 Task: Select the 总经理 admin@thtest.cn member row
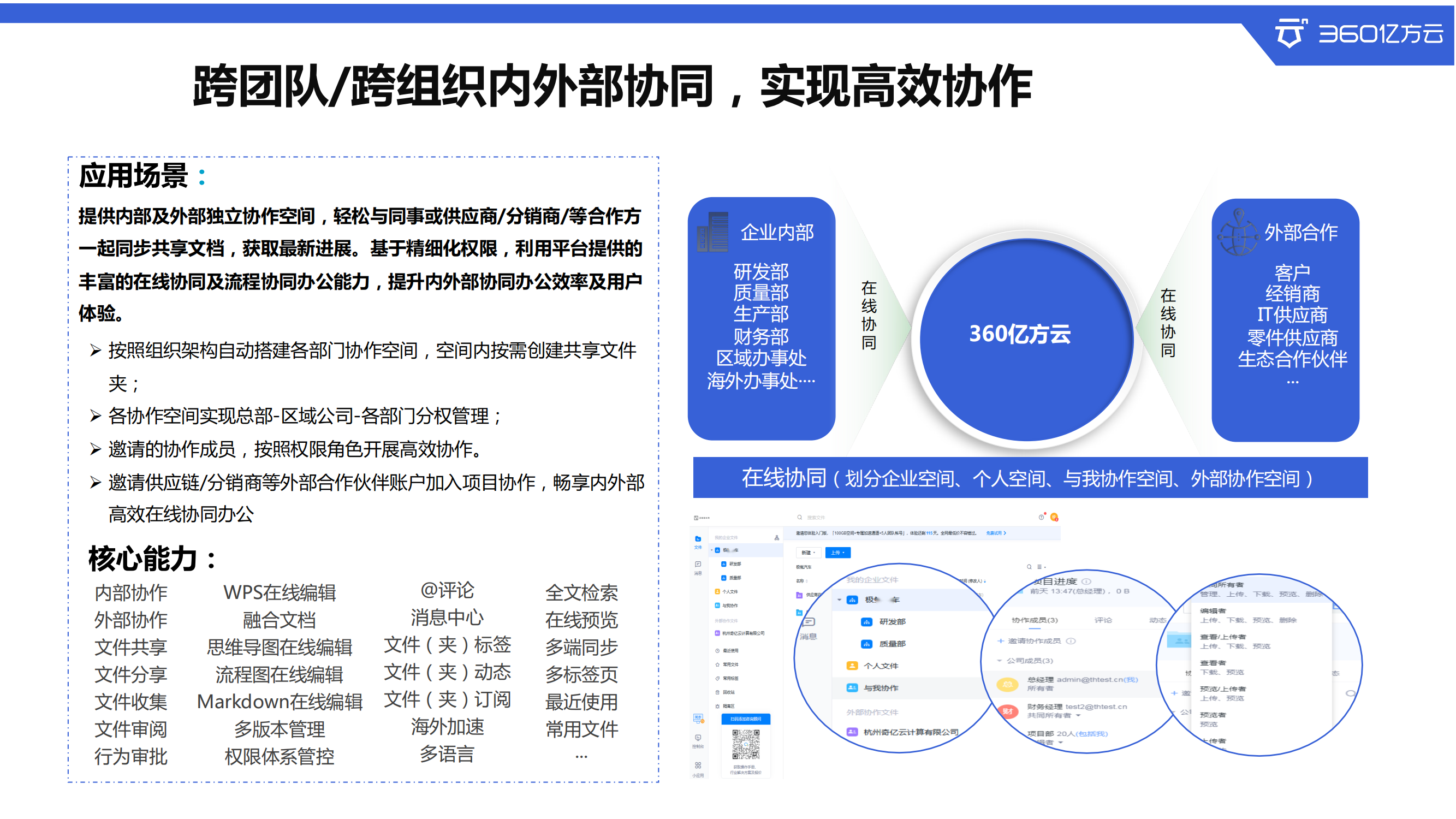[x=1068, y=684]
